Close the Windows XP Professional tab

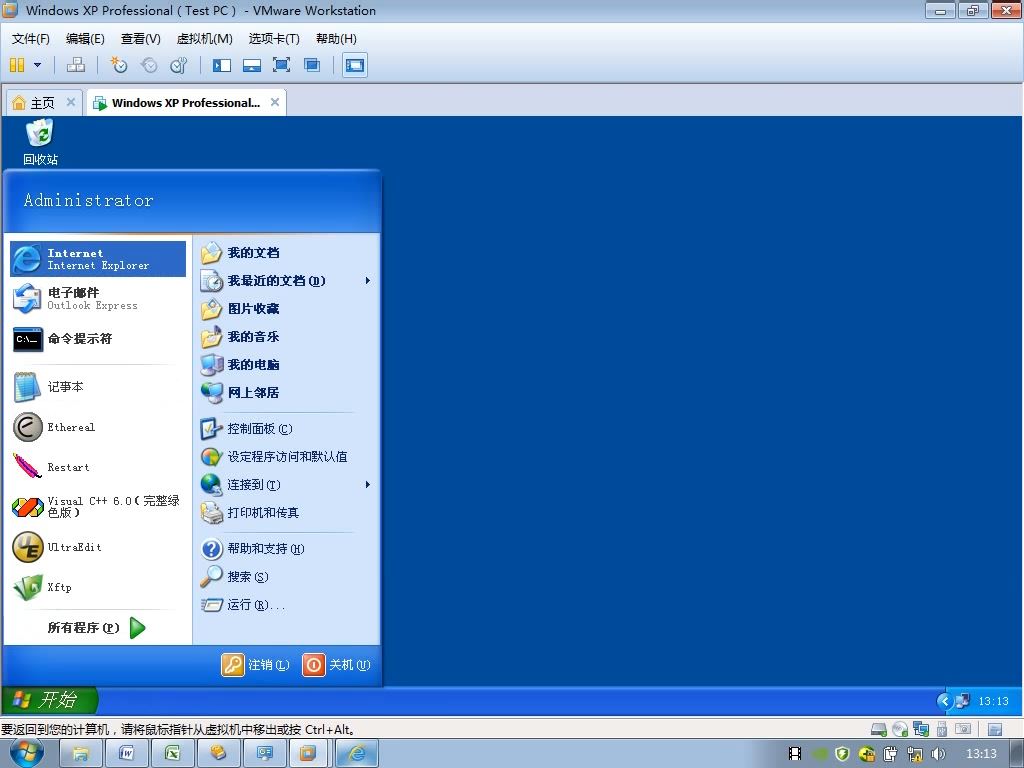(275, 102)
